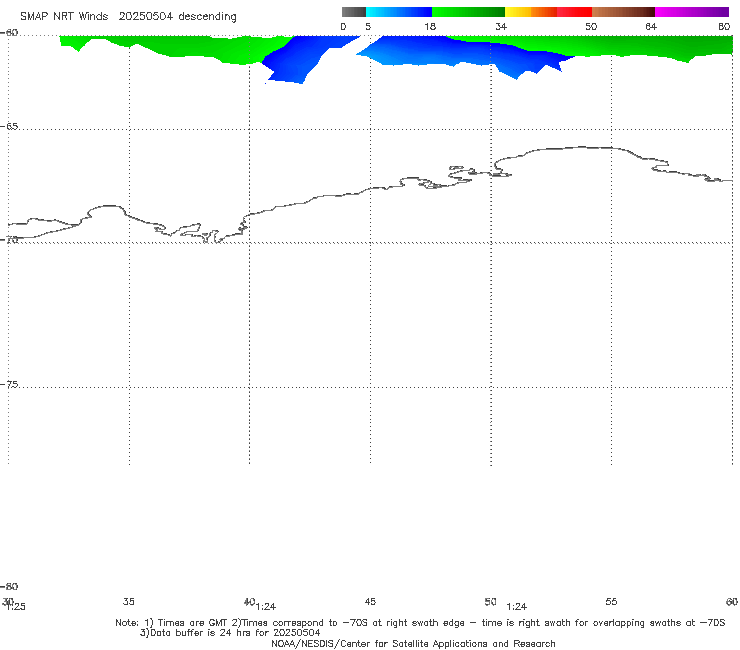Click the word "descending" in the title
This screenshot has width=740, height=650.
(x=208, y=17)
